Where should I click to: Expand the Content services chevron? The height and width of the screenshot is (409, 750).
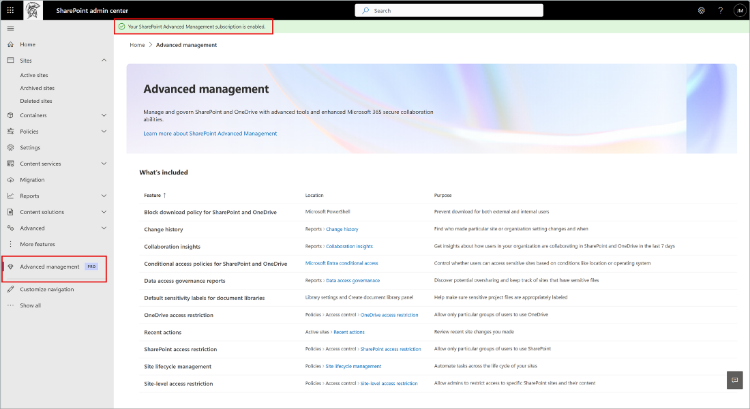[x=104, y=164]
